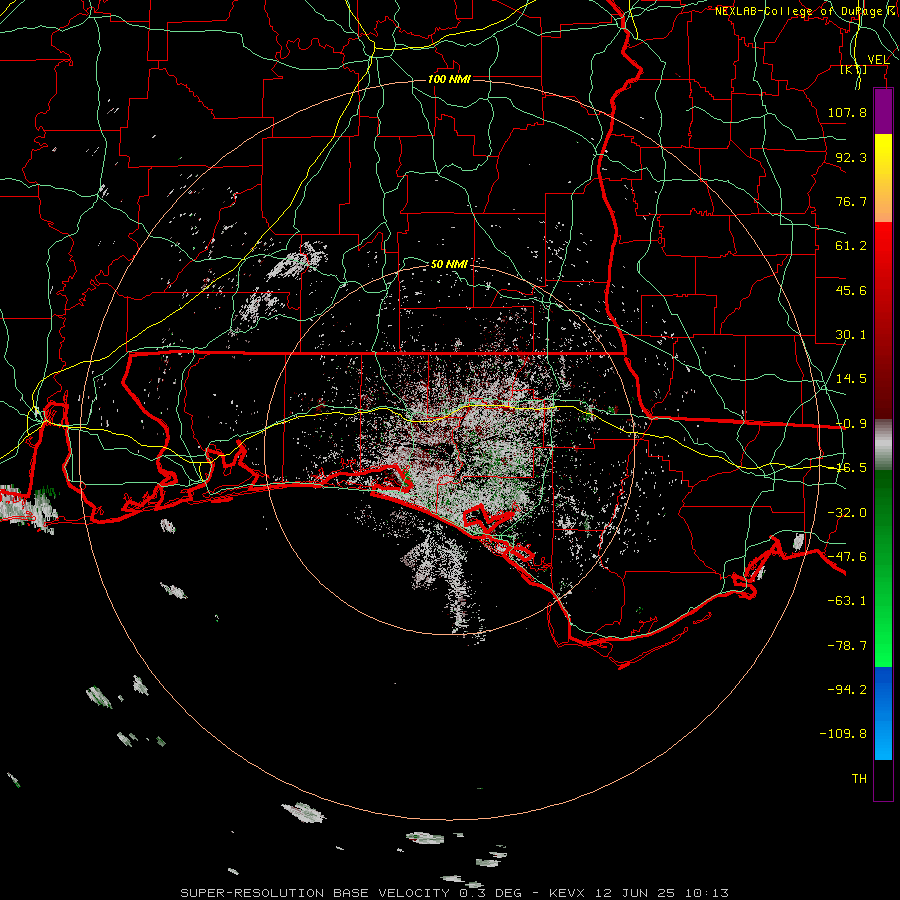Click the -109.8 velocity scale value
This screenshot has height=900, width=900.
coord(843,734)
